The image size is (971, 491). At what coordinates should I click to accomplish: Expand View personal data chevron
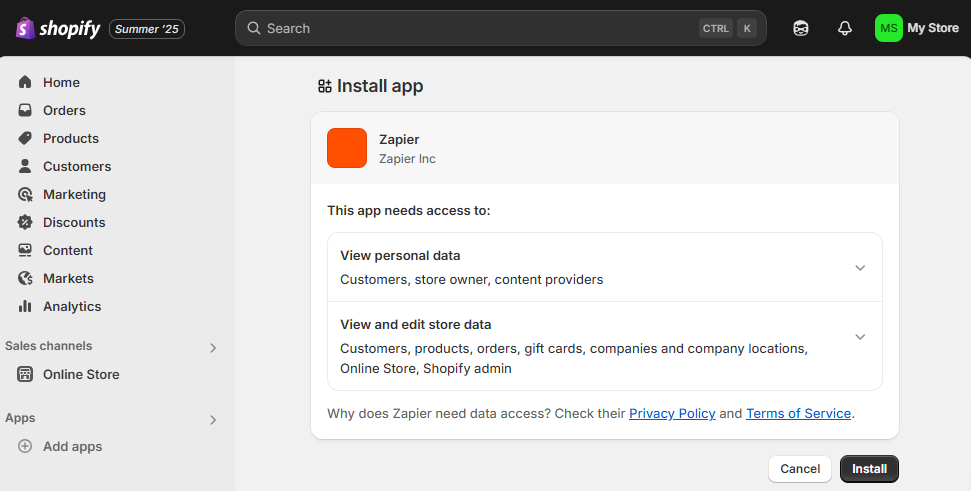860,268
